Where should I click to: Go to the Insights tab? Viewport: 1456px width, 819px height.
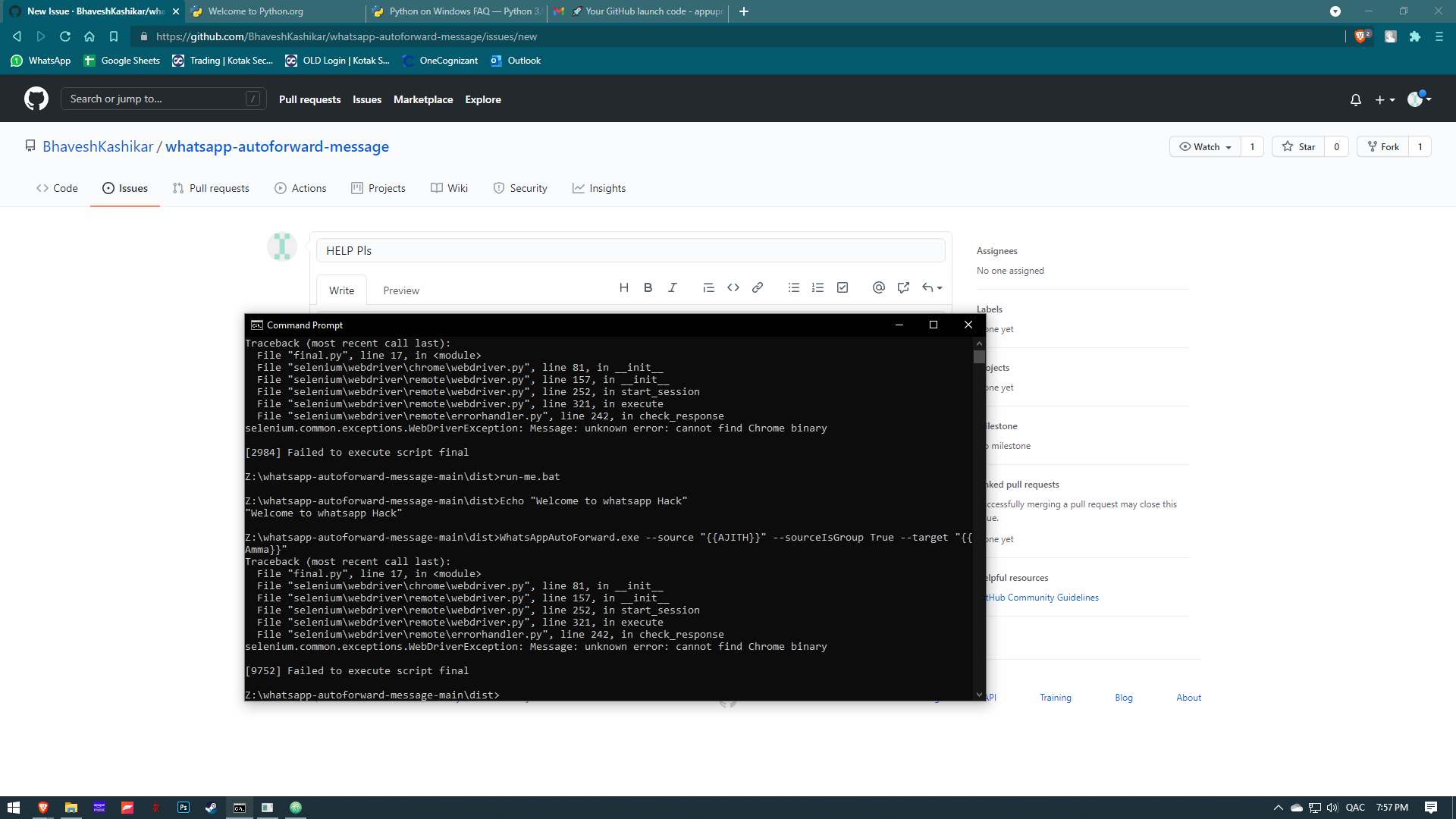coord(599,188)
